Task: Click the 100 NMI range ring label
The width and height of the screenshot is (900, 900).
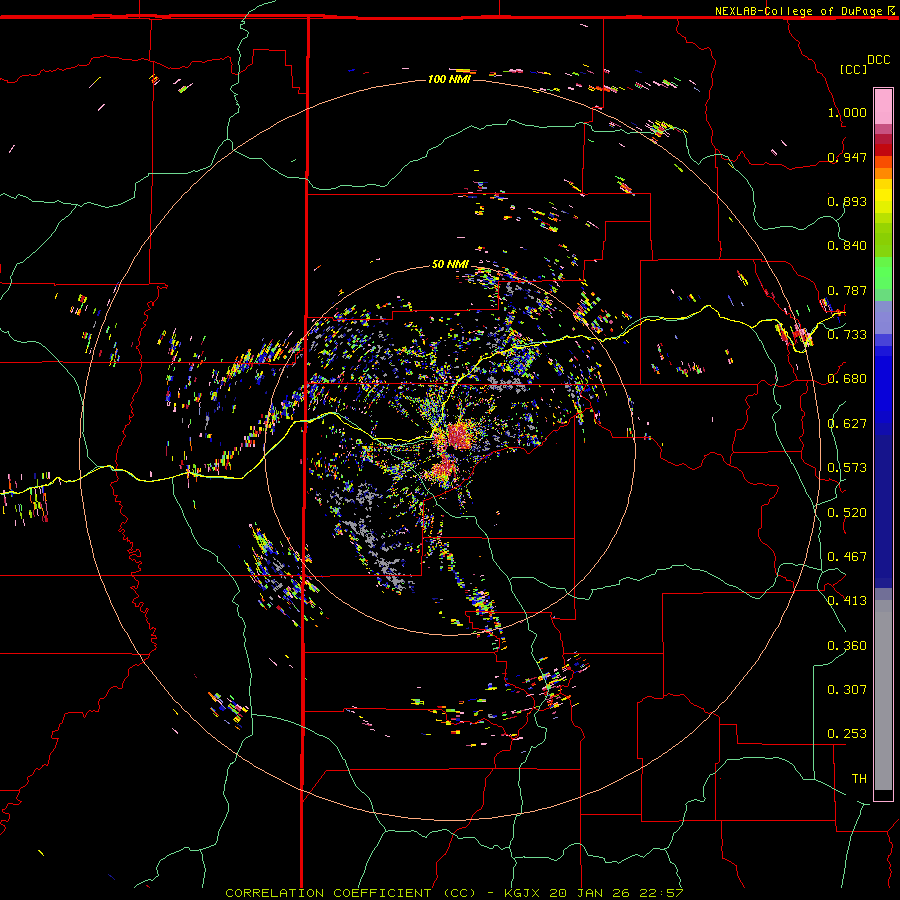Action: (x=449, y=79)
